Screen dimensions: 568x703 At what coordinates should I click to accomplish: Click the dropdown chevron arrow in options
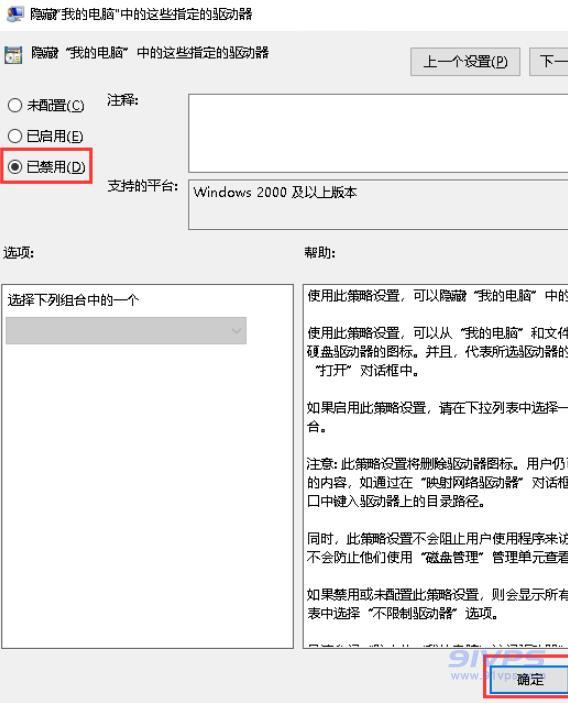237,331
